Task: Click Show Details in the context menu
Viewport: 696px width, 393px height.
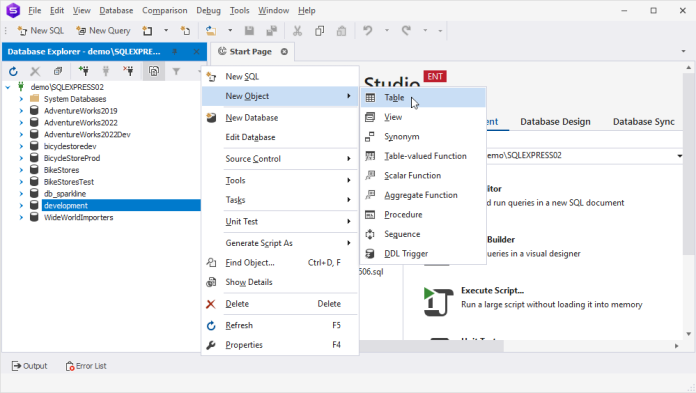Action: click(280, 282)
